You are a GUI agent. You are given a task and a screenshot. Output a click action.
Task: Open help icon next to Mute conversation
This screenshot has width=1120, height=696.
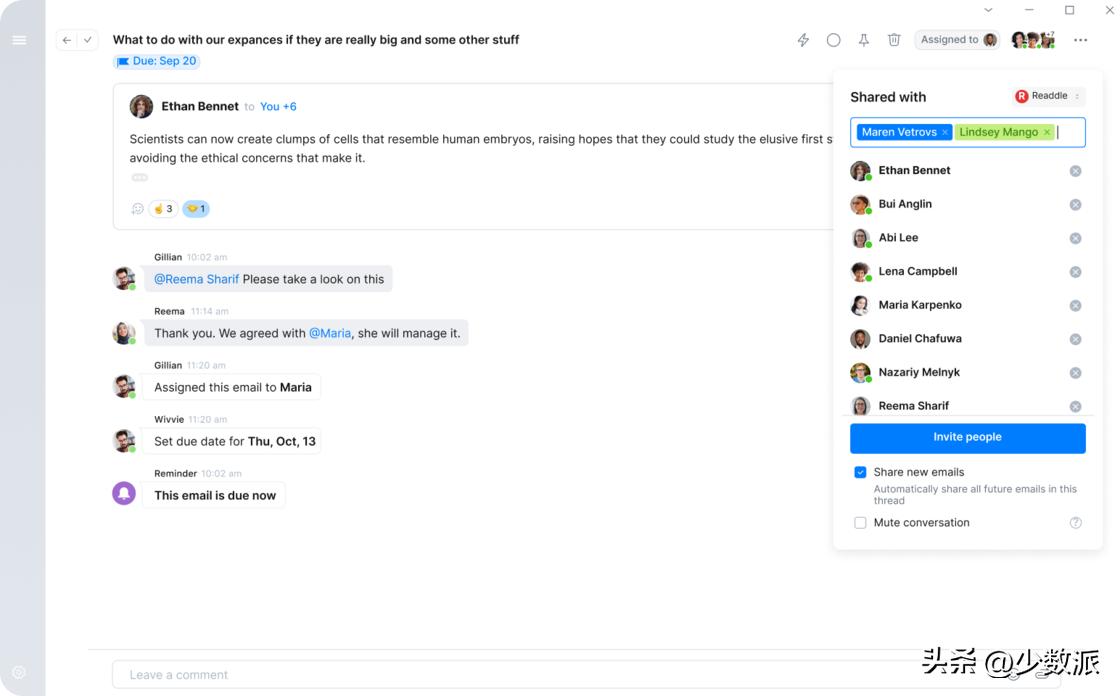click(1076, 523)
